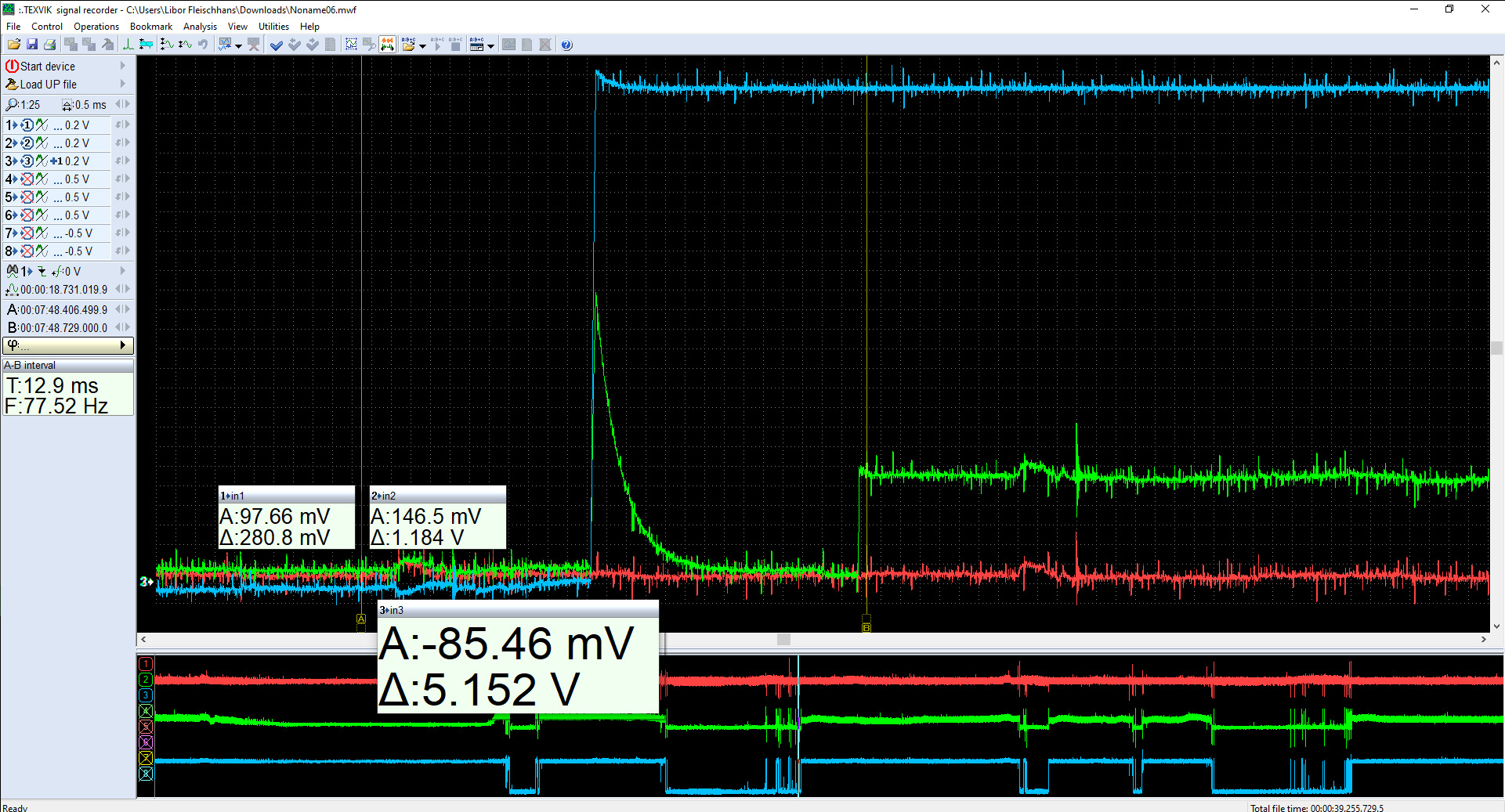This screenshot has height=812, width=1505.
Task: Expand the Load UP file arrow
Action: [123, 85]
